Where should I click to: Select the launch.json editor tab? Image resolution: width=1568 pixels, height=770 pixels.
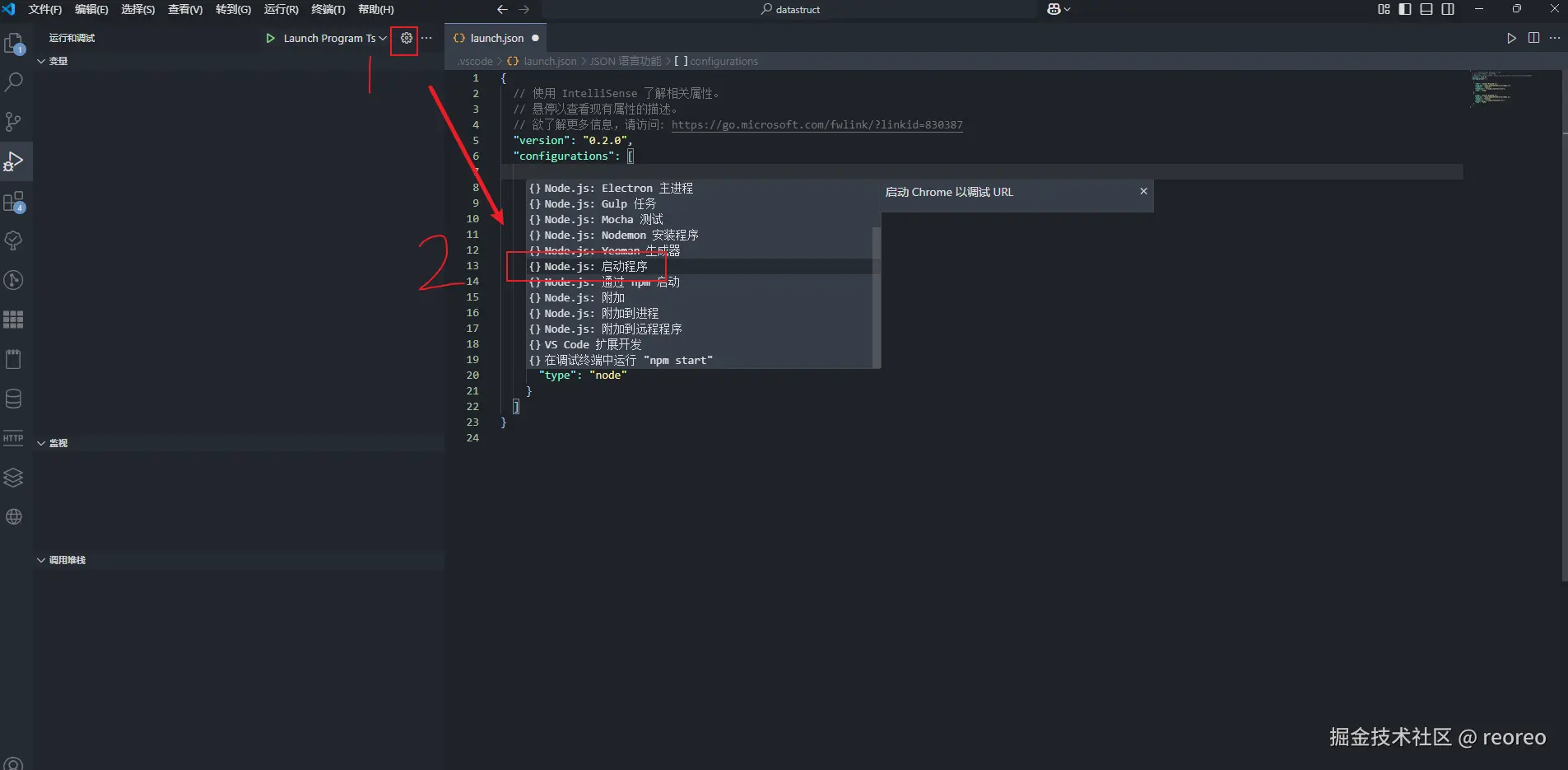tap(496, 38)
